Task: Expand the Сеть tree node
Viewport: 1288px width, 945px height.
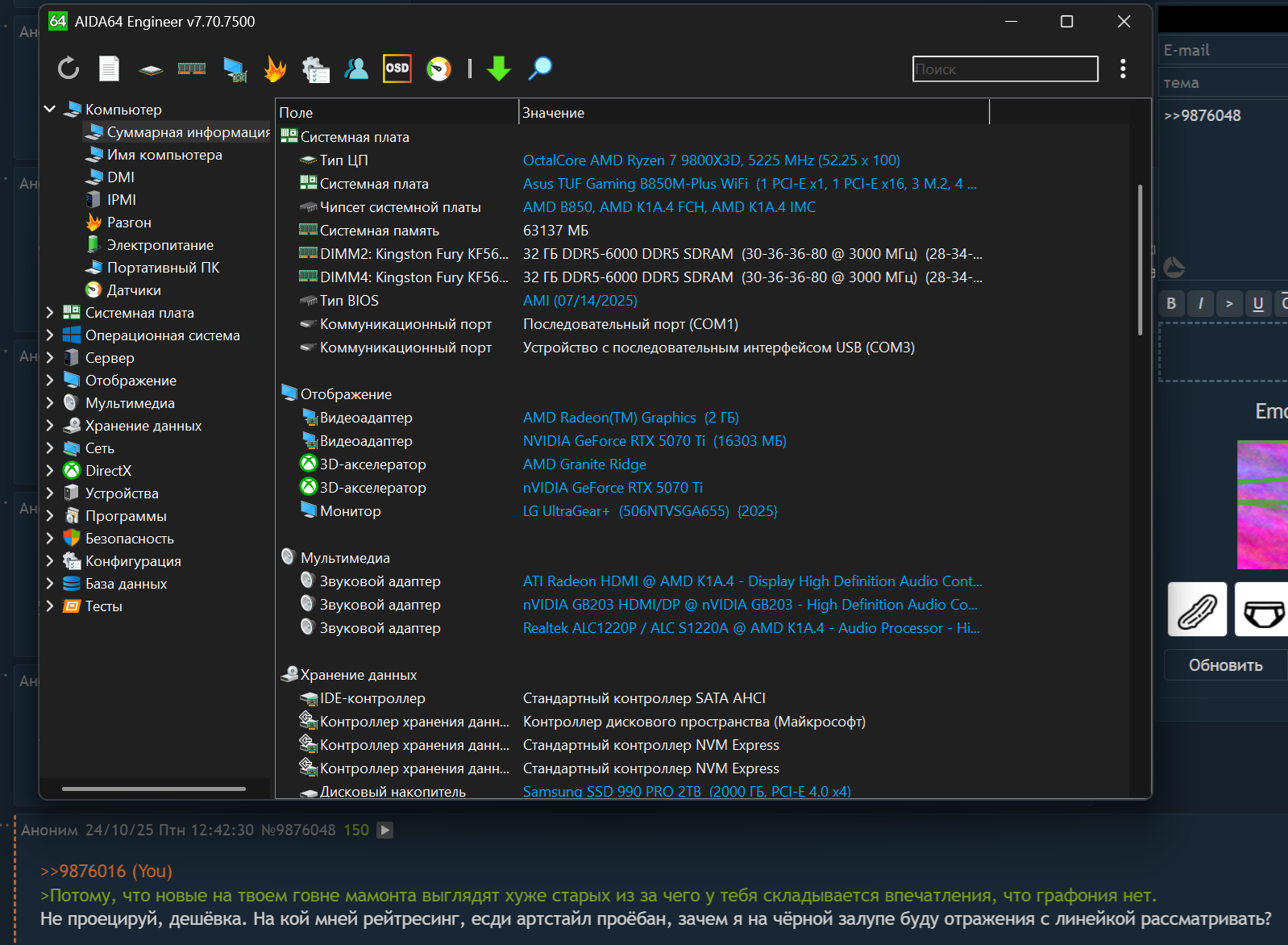Action: pos(50,448)
